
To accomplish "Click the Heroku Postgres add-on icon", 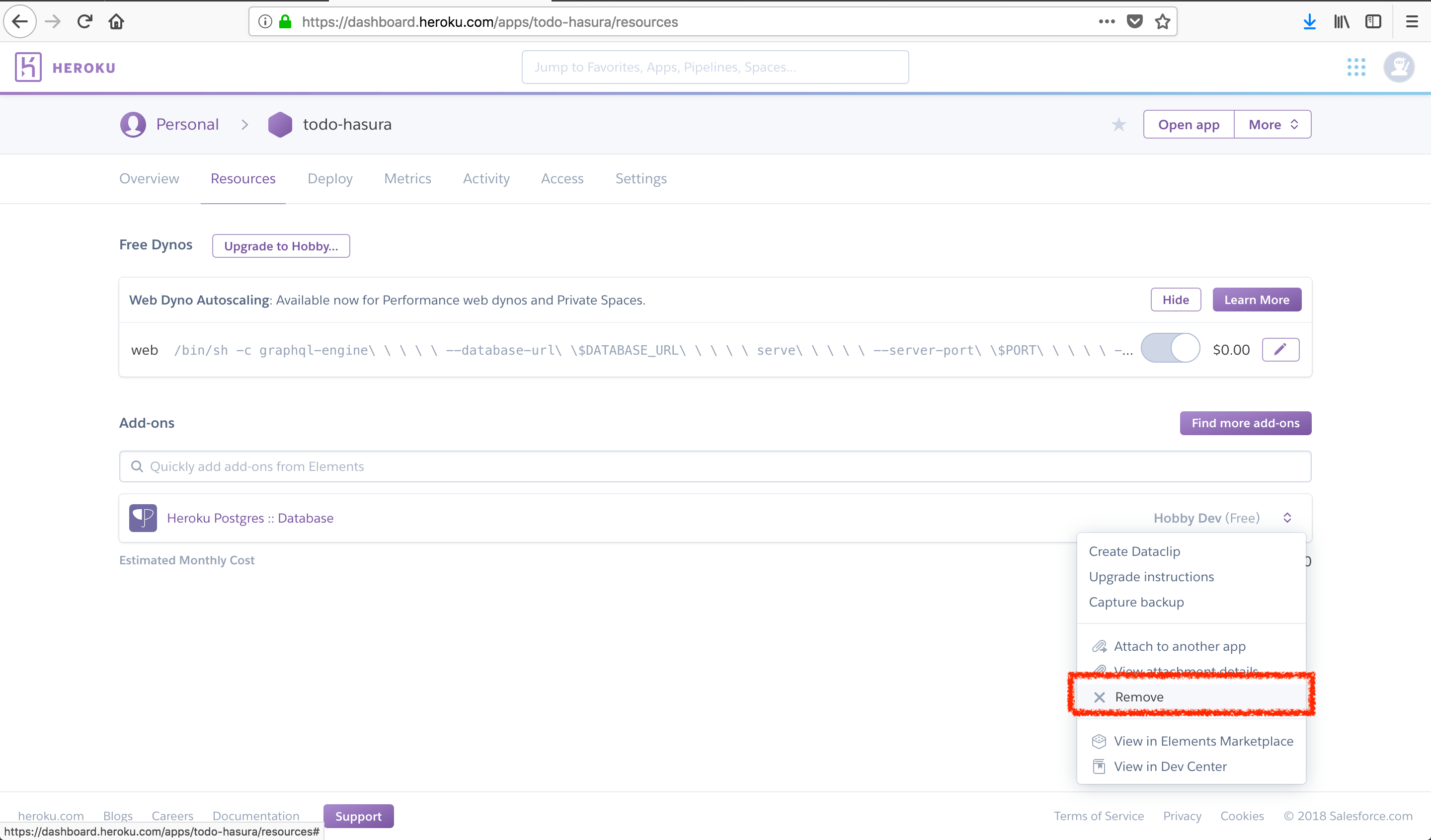I will click(143, 518).
